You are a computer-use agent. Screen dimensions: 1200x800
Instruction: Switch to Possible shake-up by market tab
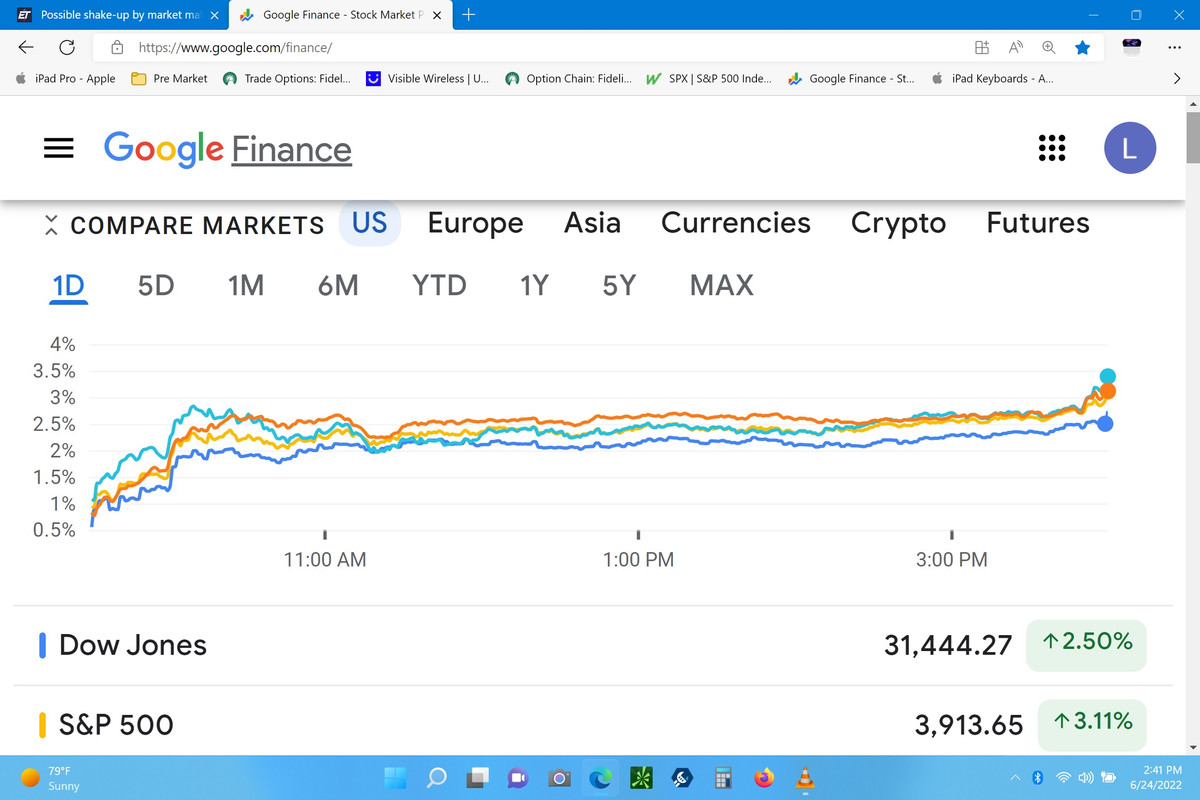coord(118,16)
